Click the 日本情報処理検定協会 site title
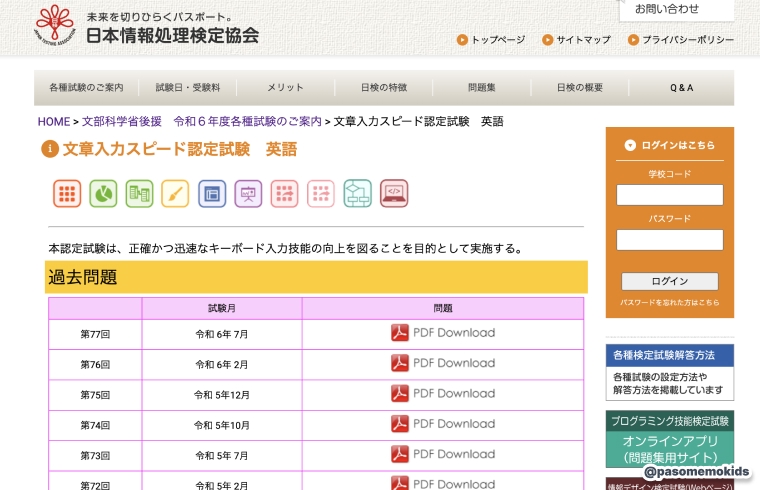This screenshot has height=490, width=760. (173, 35)
